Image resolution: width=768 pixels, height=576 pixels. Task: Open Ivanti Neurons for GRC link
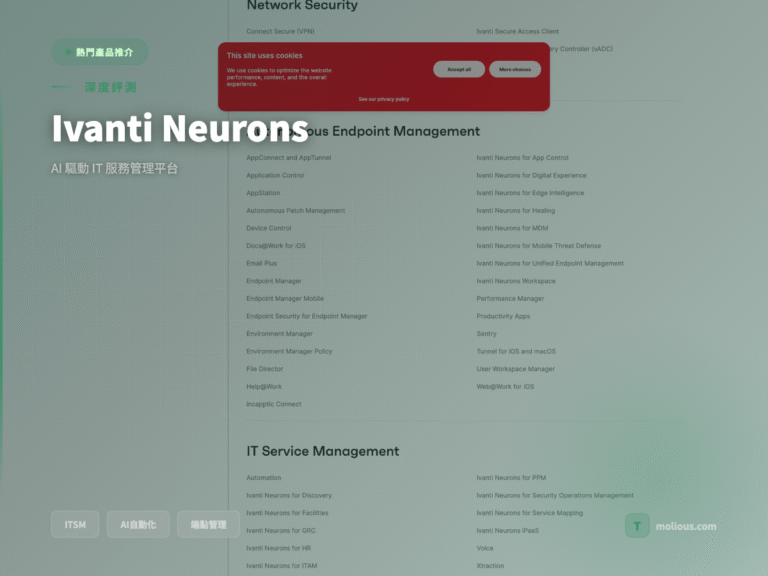[281, 531]
